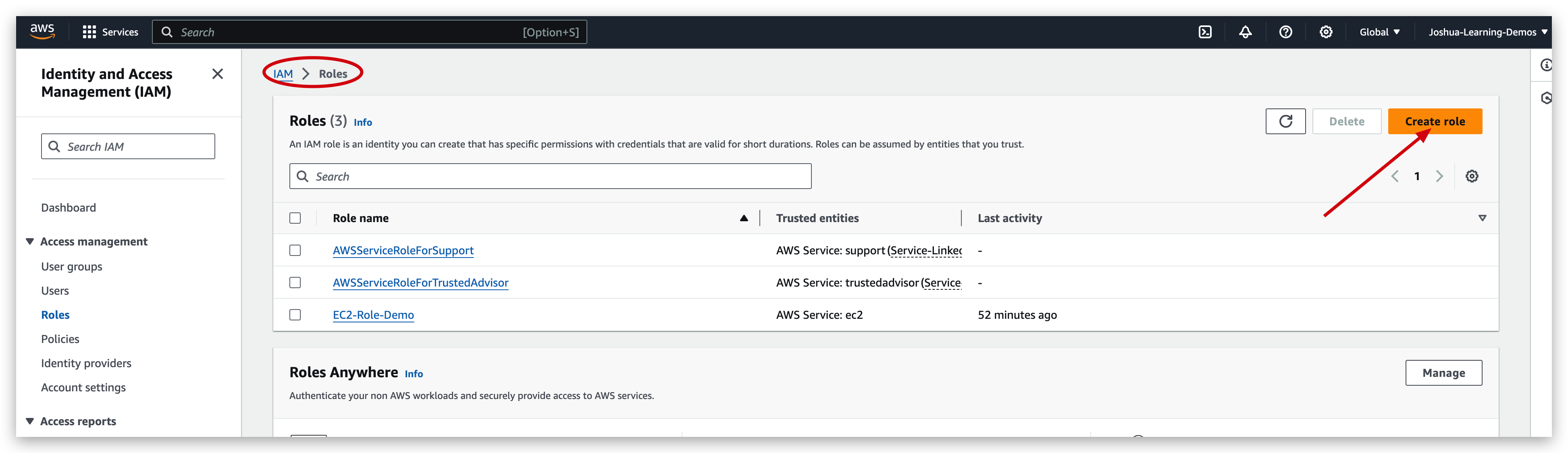1568x453 pixels.
Task: Open the top bar settings gear
Action: (x=1325, y=32)
